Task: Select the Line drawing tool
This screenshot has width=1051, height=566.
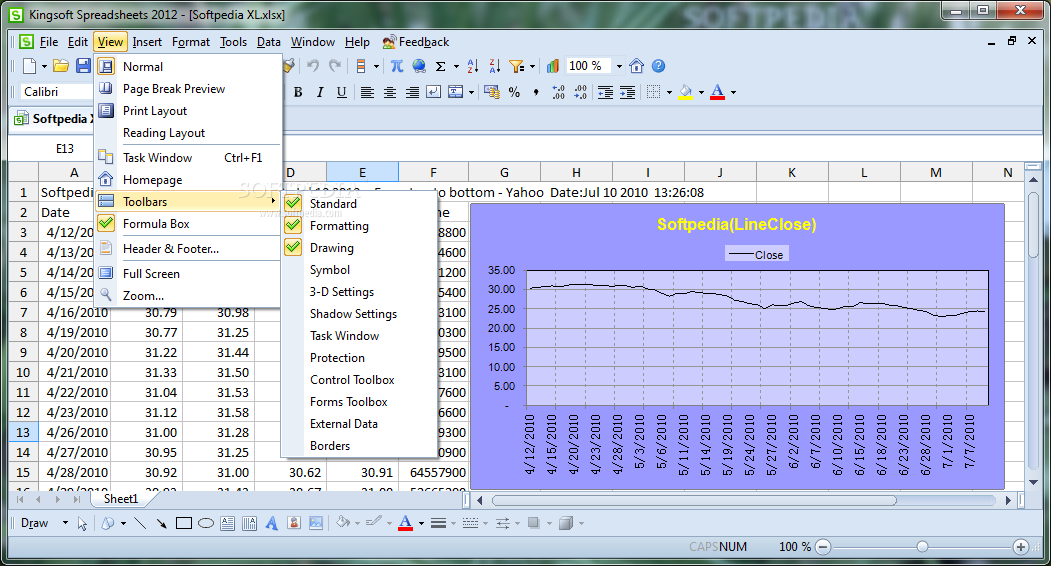Action: click(140, 523)
